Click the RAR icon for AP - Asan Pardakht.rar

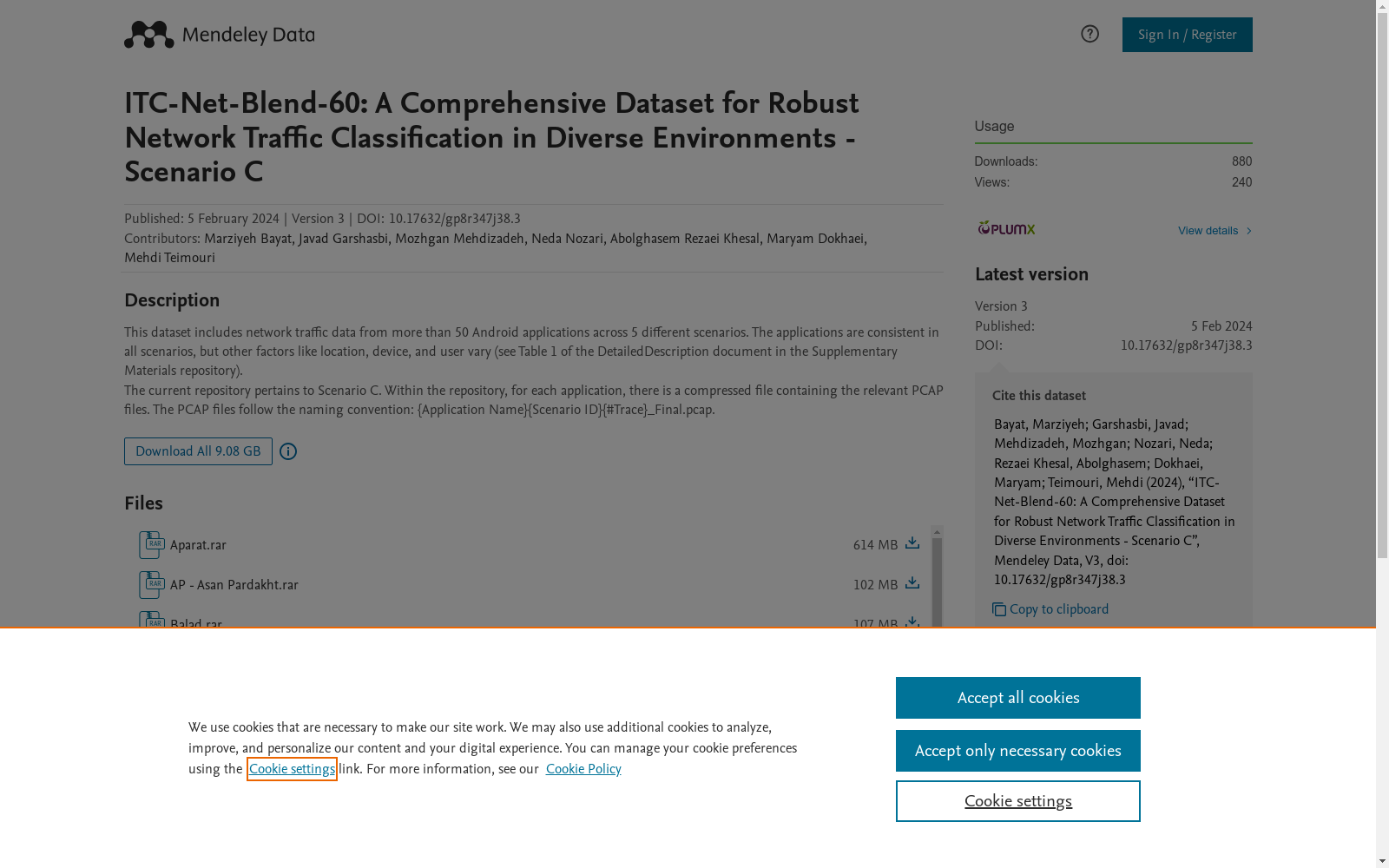click(x=152, y=585)
